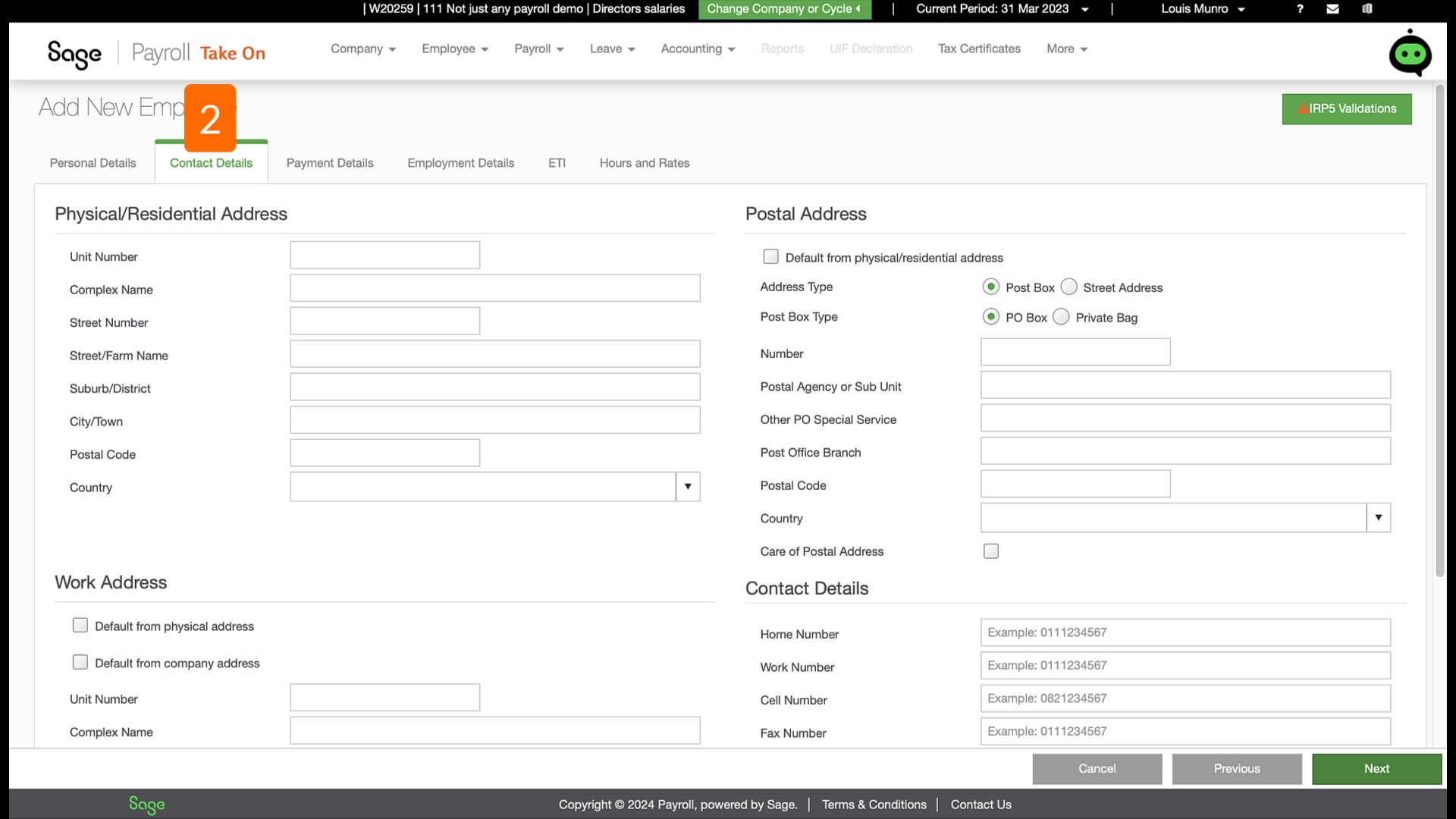Open the help question mark icon
Viewport: 1456px width, 819px height.
coord(1300,9)
